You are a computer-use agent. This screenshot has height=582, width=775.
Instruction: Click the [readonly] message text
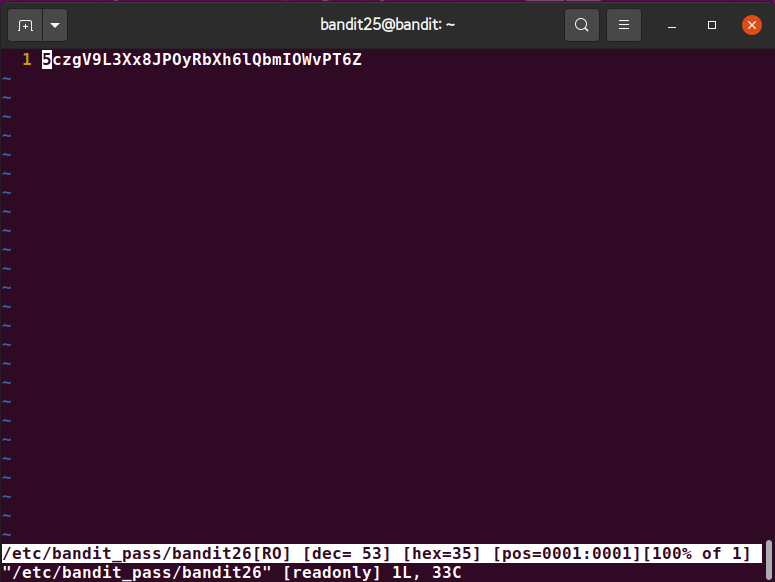coord(332,573)
